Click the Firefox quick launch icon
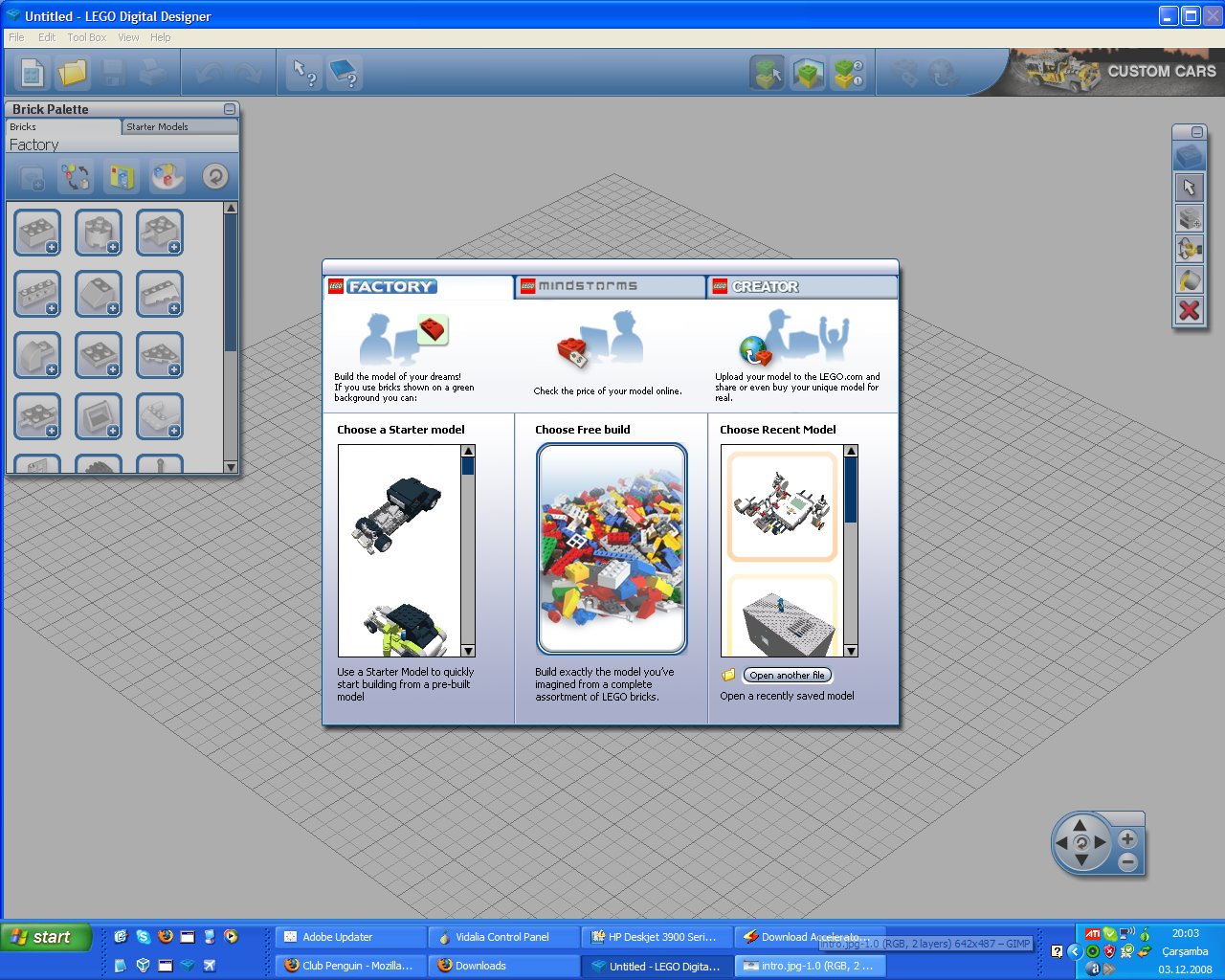Image resolution: width=1225 pixels, height=980 pixels. 166,937
